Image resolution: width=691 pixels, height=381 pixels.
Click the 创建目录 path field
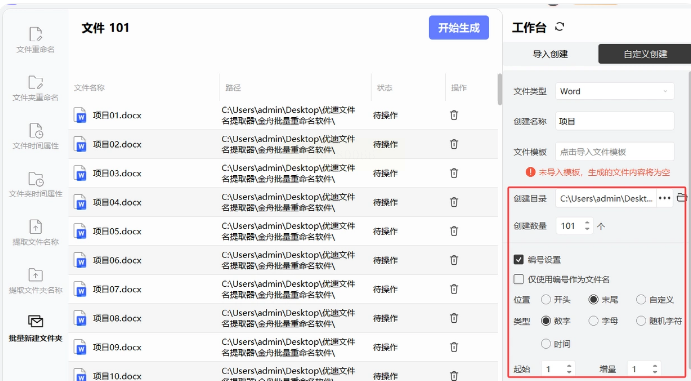pyautogui.click(x=606, y=198)
